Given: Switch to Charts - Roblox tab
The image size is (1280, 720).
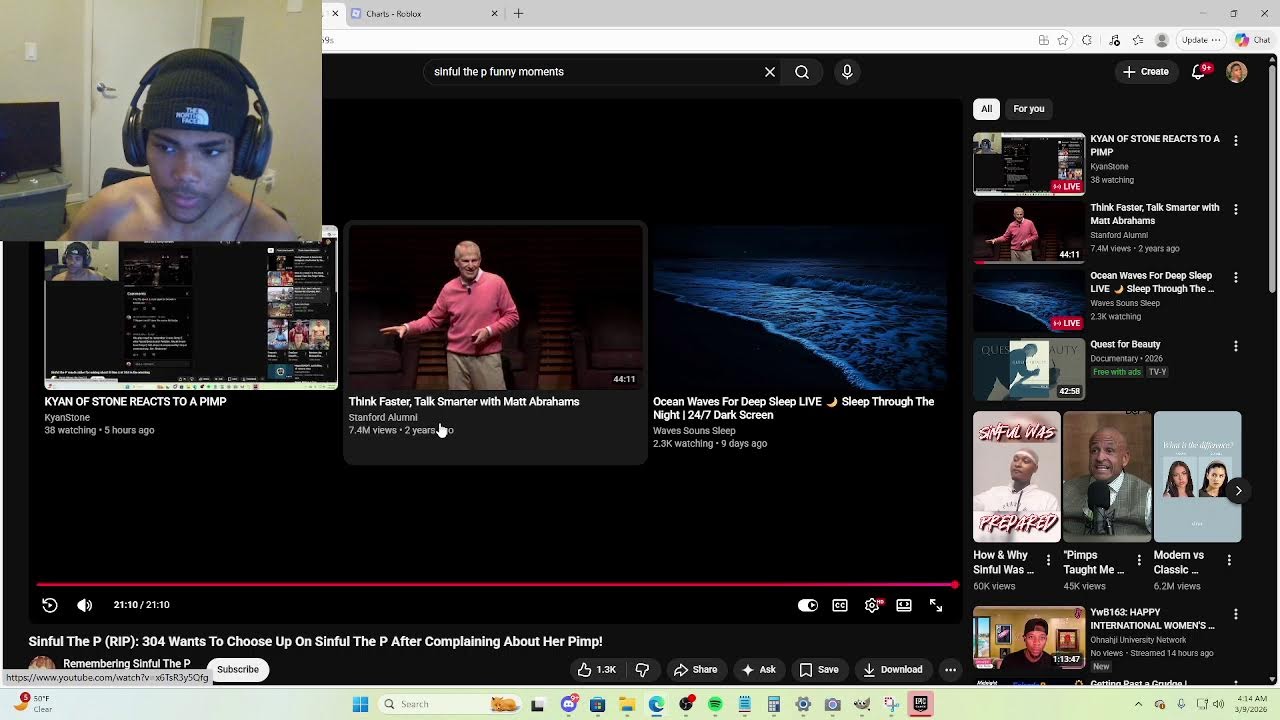Looking at the screenshot, I should click(x=424, y=14).
